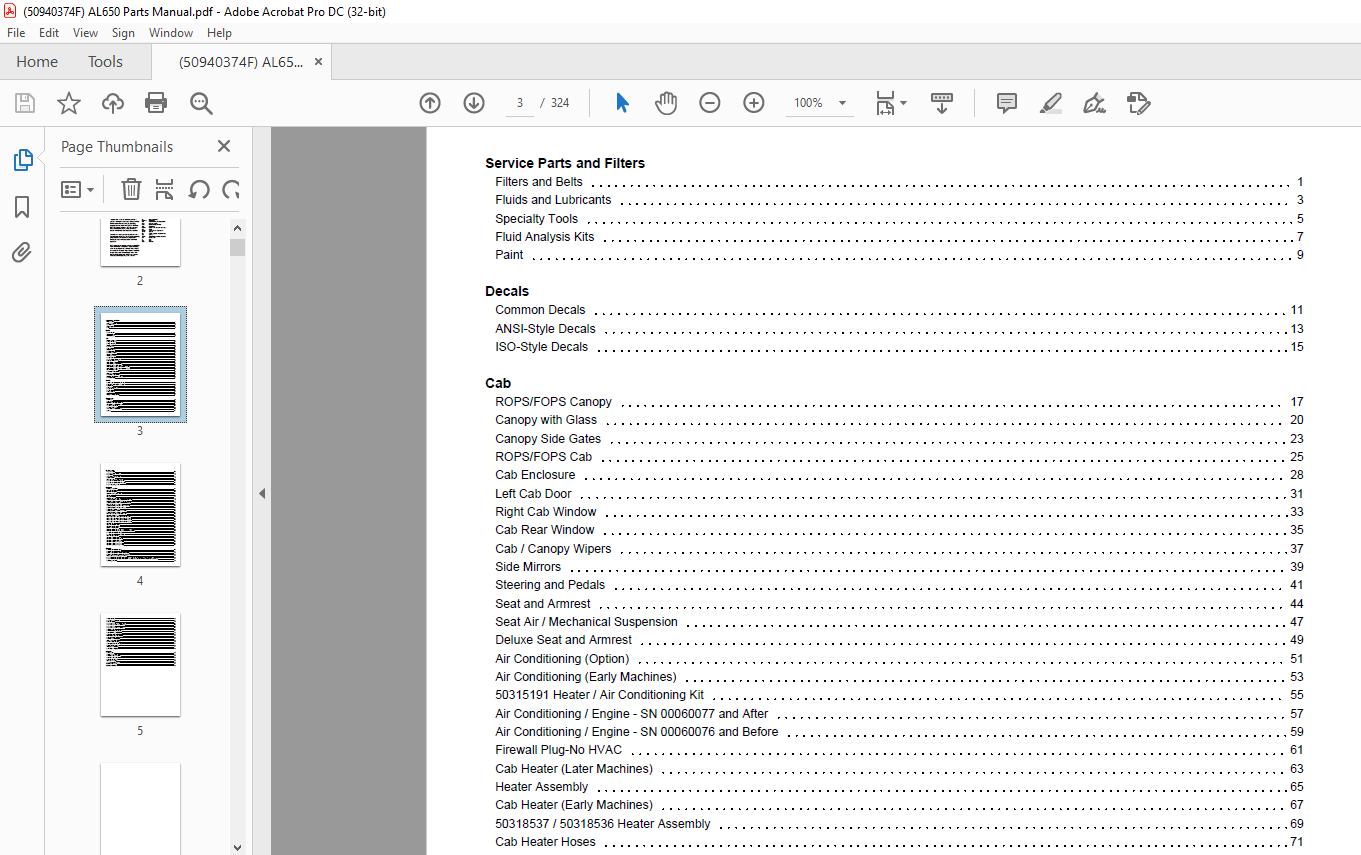Viewport: 1361px width, 855px height.
Task: Close the Page Thumbnails panel
Action: (x=224, y=146)
